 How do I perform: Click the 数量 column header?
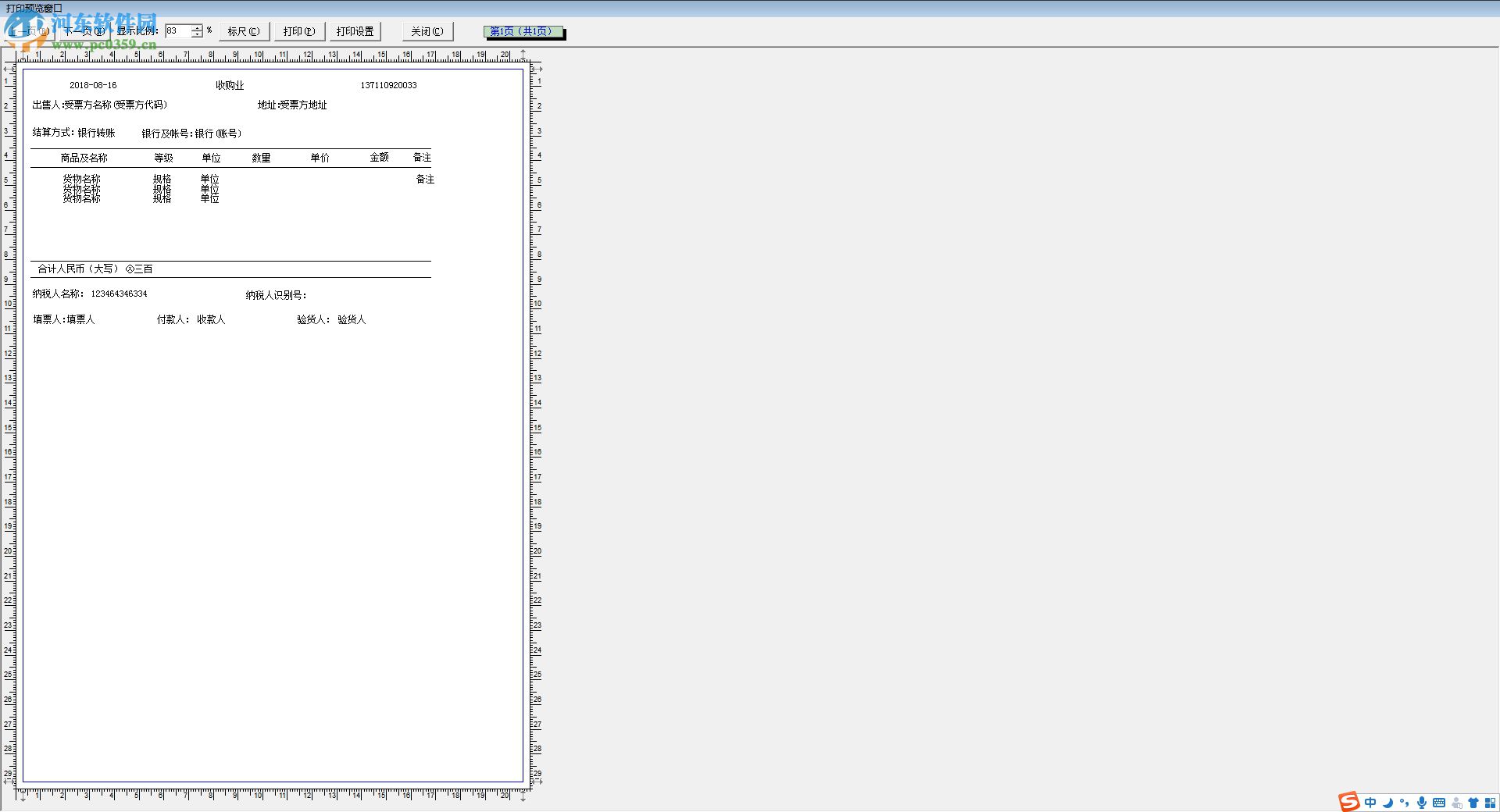coord(261,158)
